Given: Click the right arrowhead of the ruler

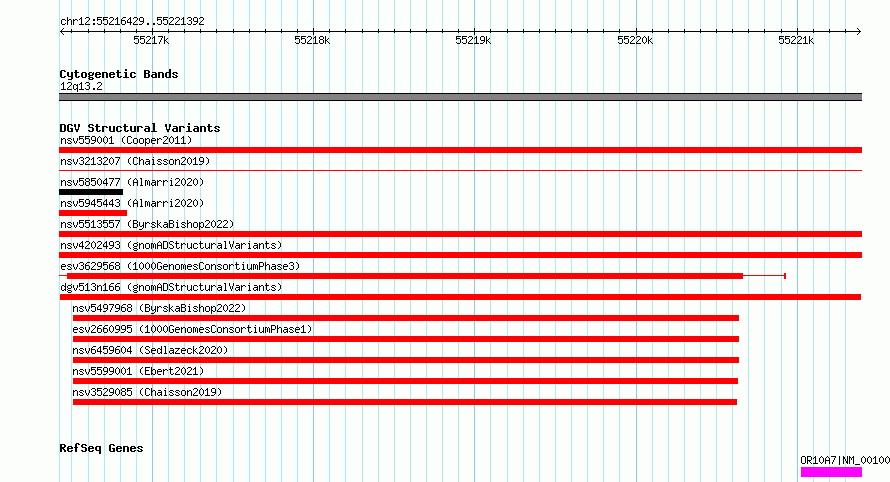Looking at the screenshot, I should [858, 32].
